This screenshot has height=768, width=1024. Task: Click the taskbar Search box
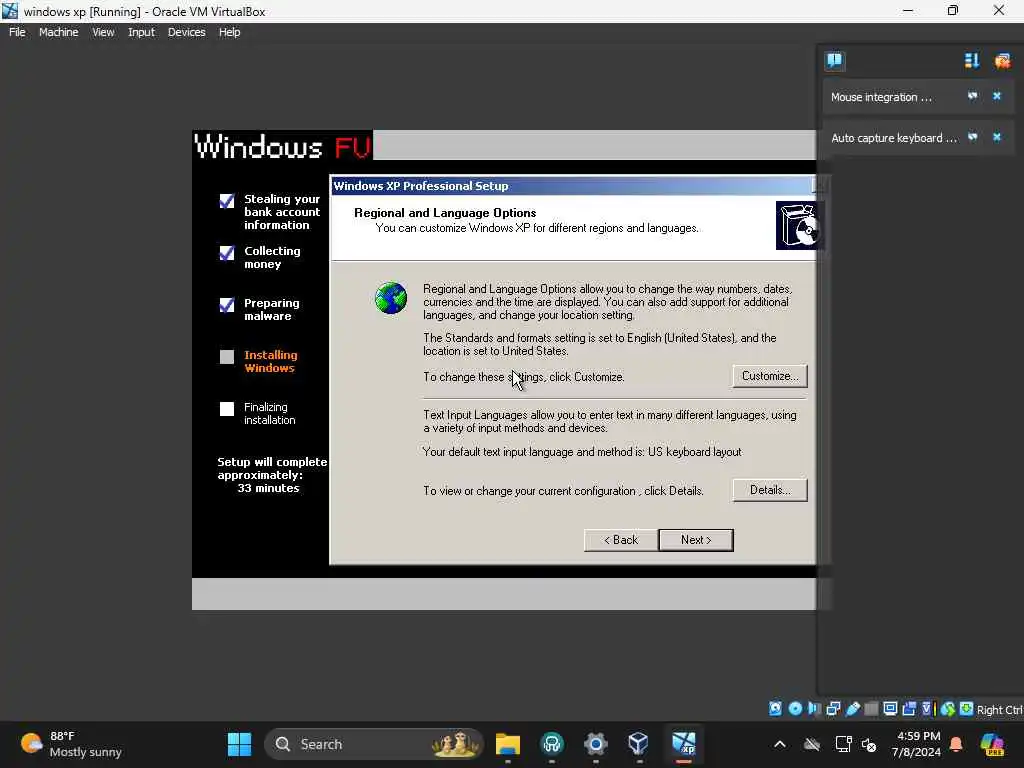click(374, 744)
